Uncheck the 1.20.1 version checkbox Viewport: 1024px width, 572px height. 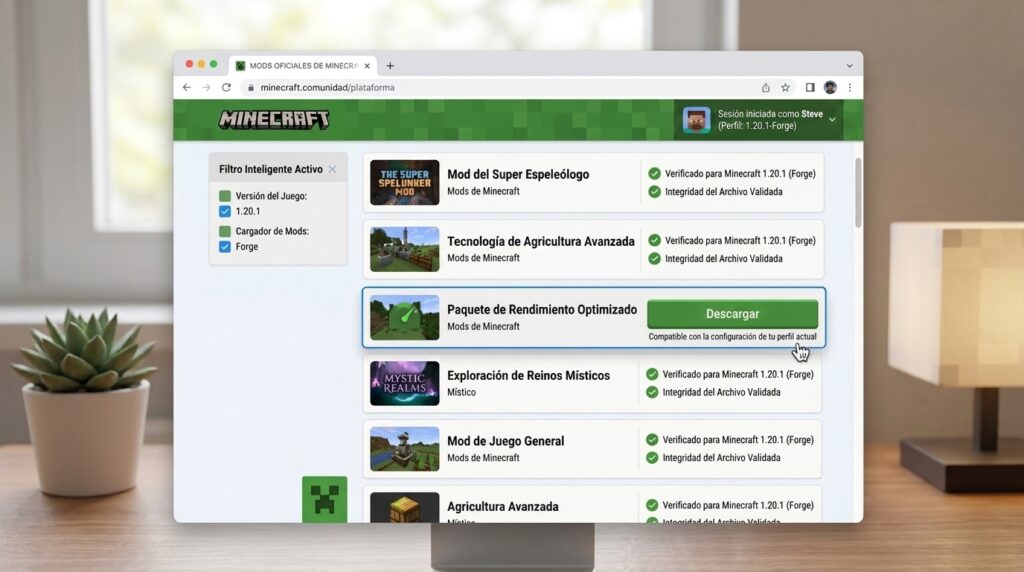tap(225, 212)
